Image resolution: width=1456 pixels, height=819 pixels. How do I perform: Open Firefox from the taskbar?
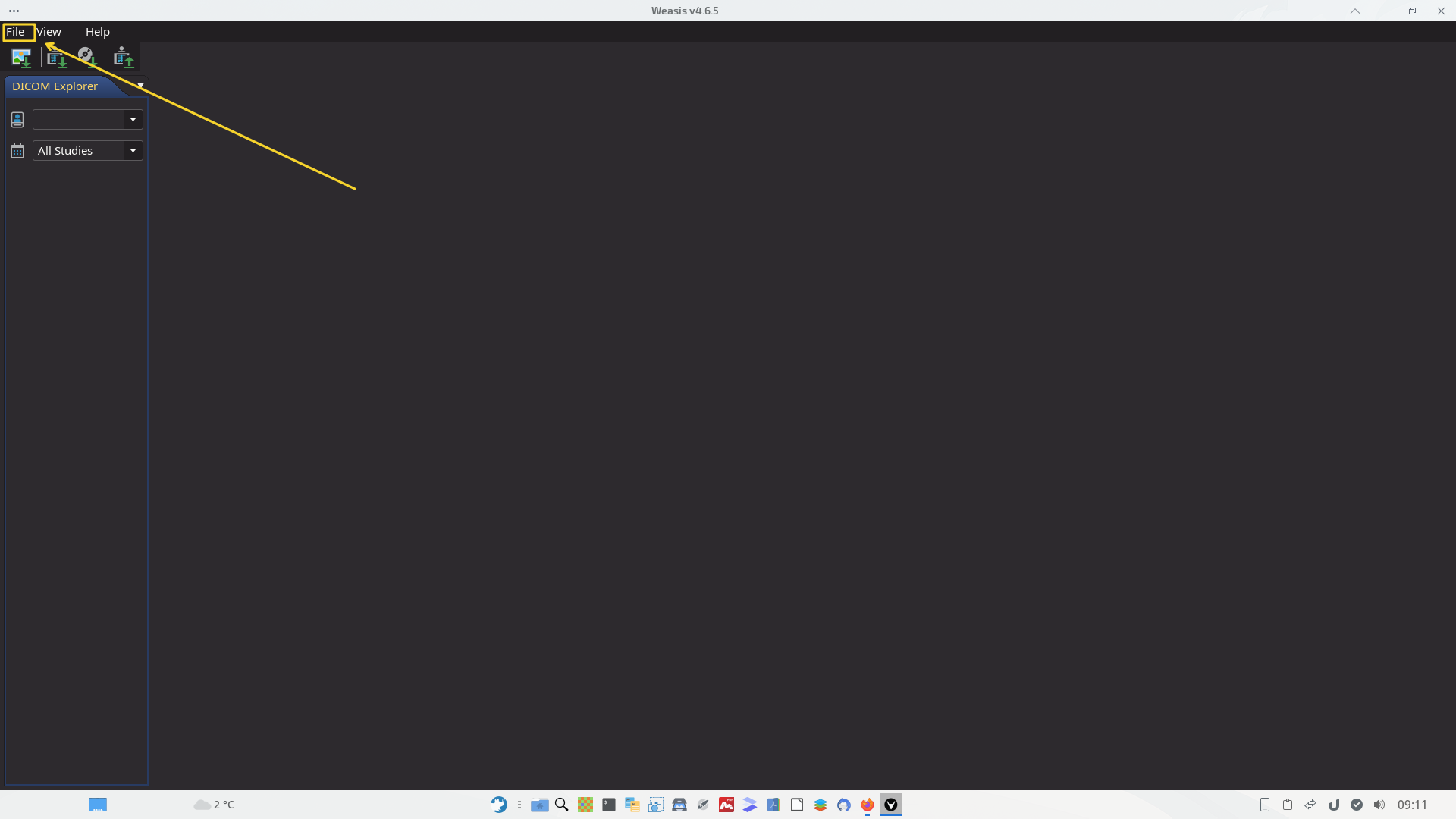868,805
